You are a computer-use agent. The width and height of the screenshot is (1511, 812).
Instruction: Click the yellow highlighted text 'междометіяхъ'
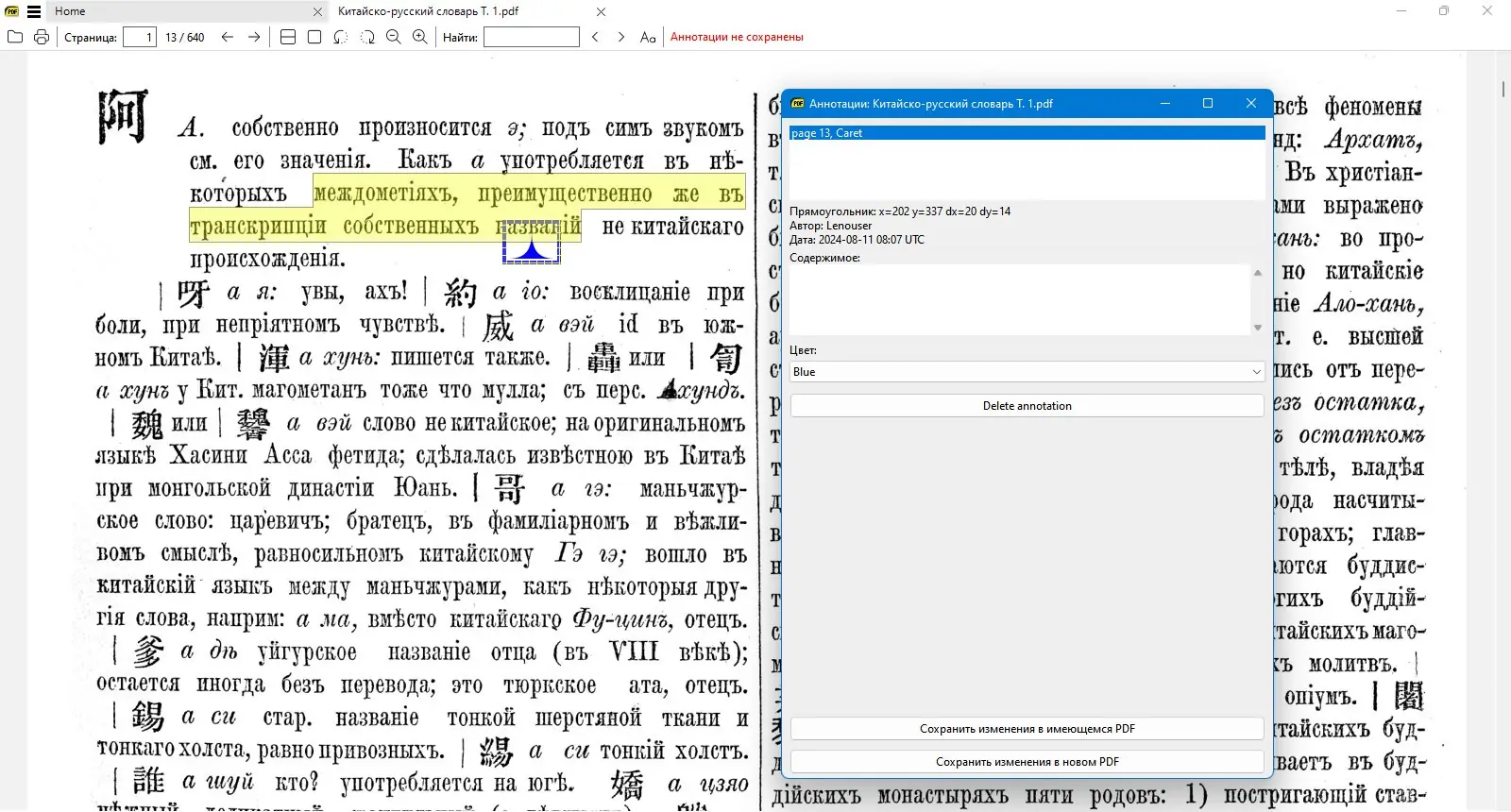385,194
